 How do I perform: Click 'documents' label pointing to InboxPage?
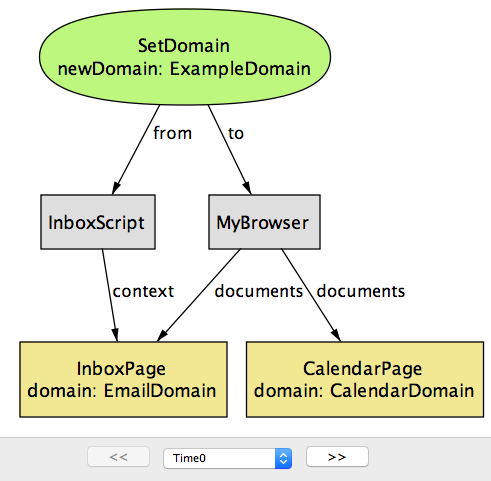(x=259, y=291)
